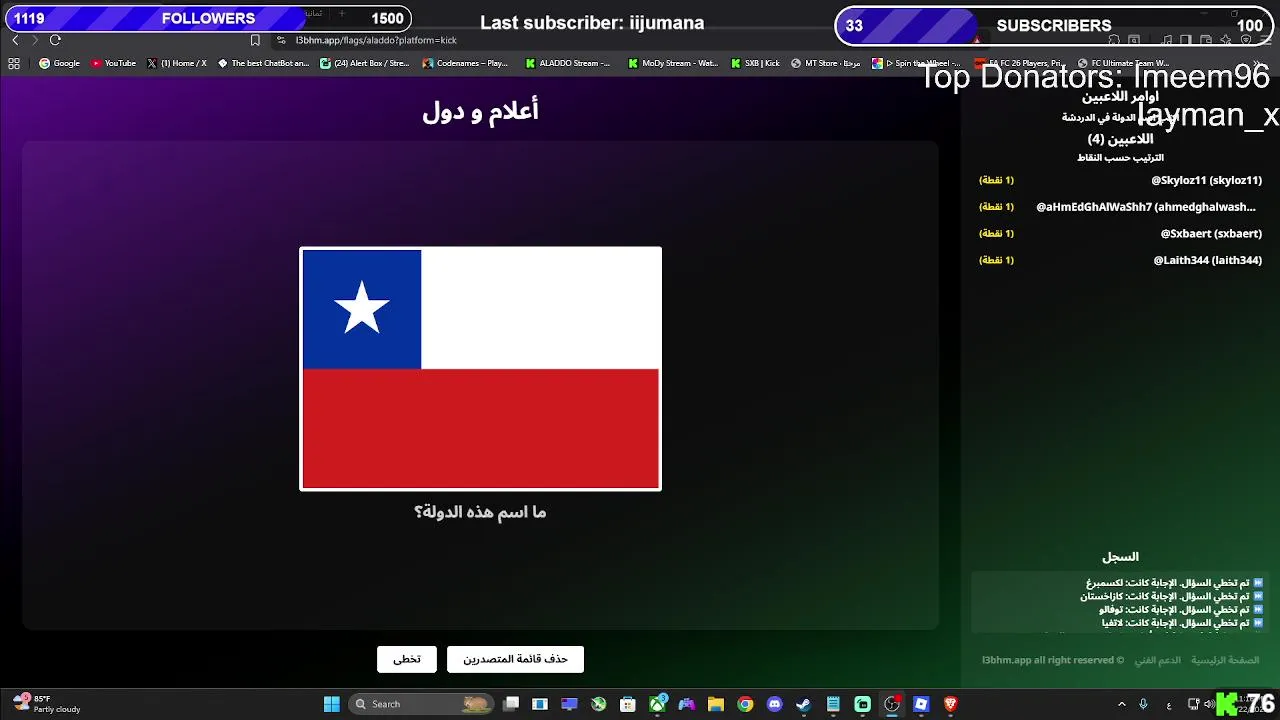The image size is (1280, 720).
Task: Select player @Sxbaert in the leaderboard
Action: coord(1120,233)
